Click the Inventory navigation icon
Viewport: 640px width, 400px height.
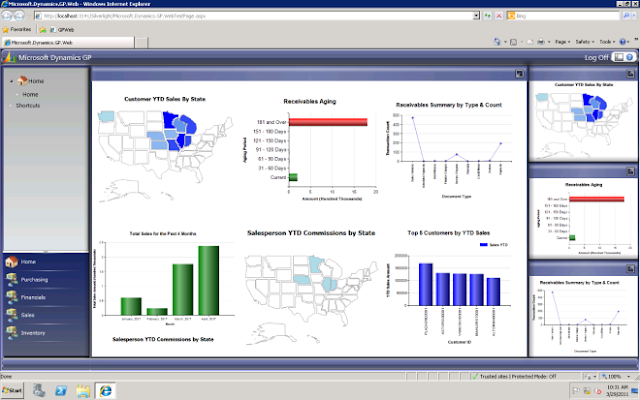11,333
